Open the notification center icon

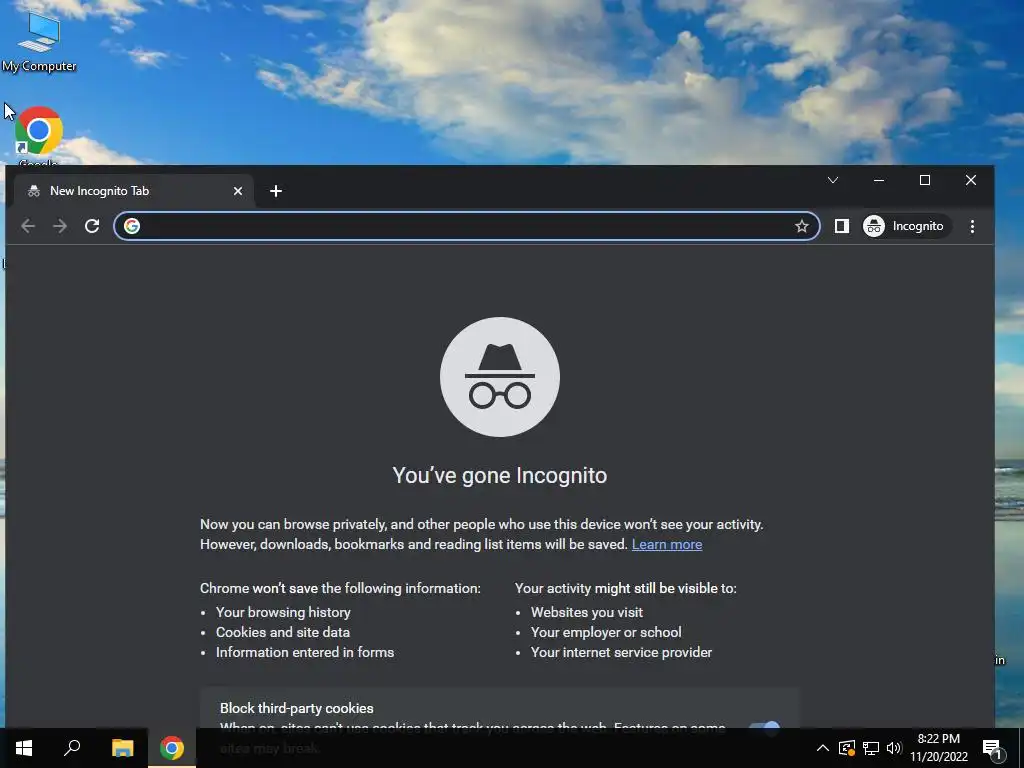pyautogui.click(x=992, y=748)
